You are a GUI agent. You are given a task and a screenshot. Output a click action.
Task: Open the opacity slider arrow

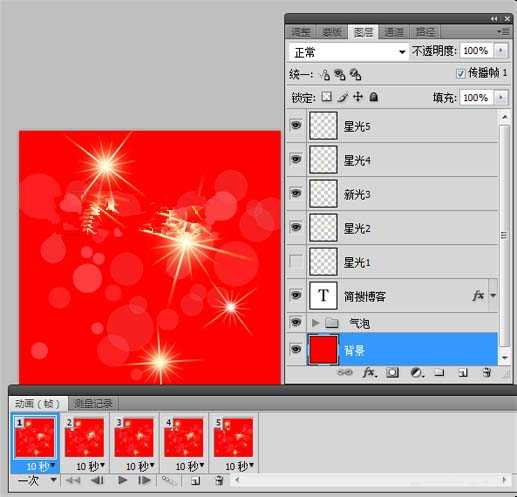(x=500, y=51)
